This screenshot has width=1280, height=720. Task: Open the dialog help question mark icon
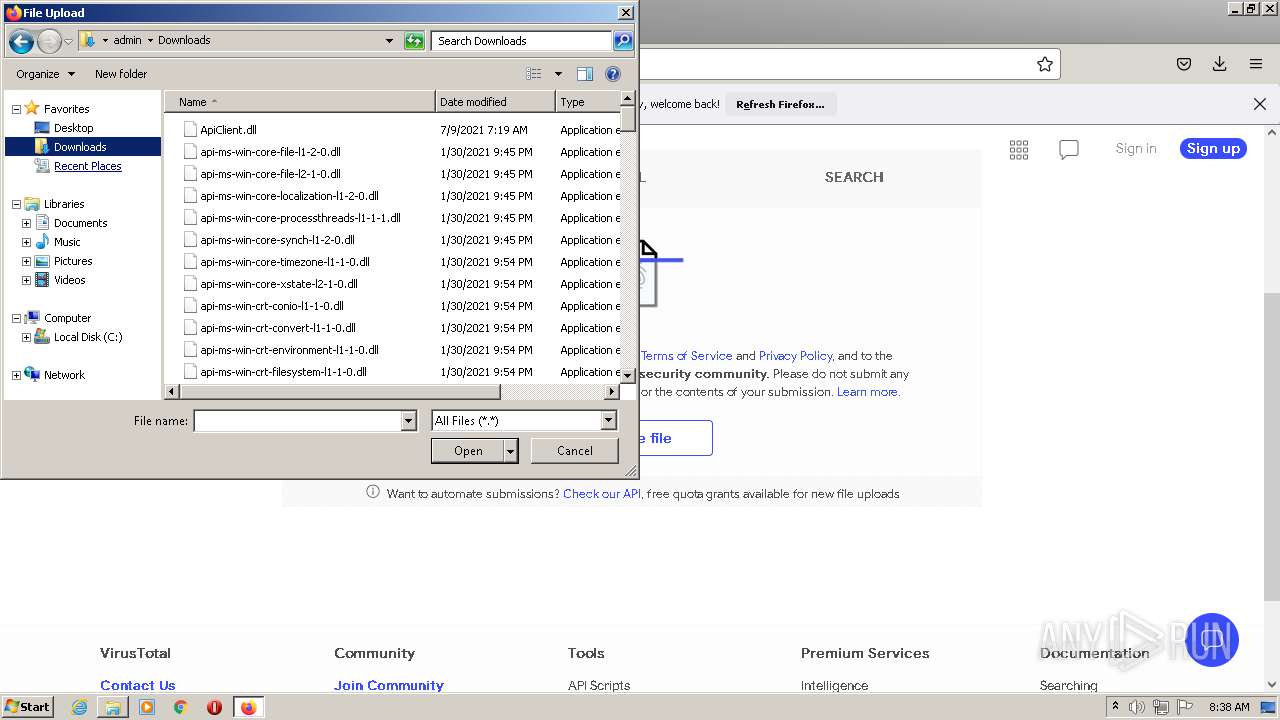click(x=613, y=74)
